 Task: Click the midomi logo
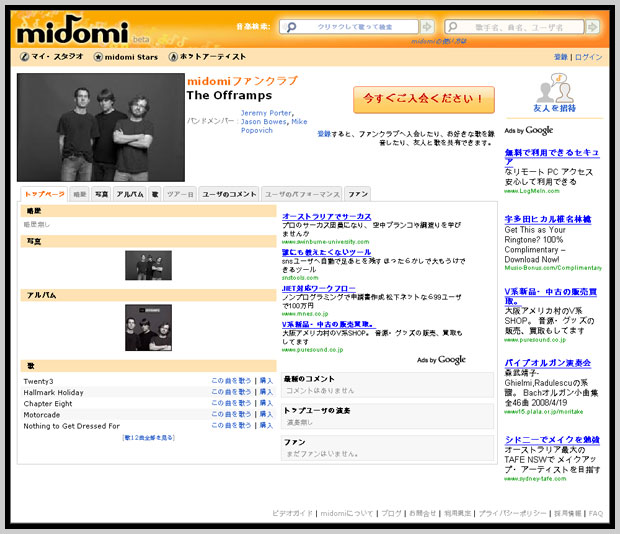[x=73, y=30]
